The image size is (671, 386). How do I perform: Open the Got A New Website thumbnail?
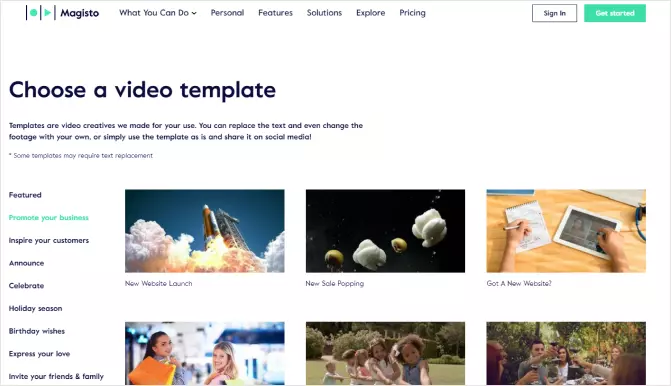click(566, 231)
